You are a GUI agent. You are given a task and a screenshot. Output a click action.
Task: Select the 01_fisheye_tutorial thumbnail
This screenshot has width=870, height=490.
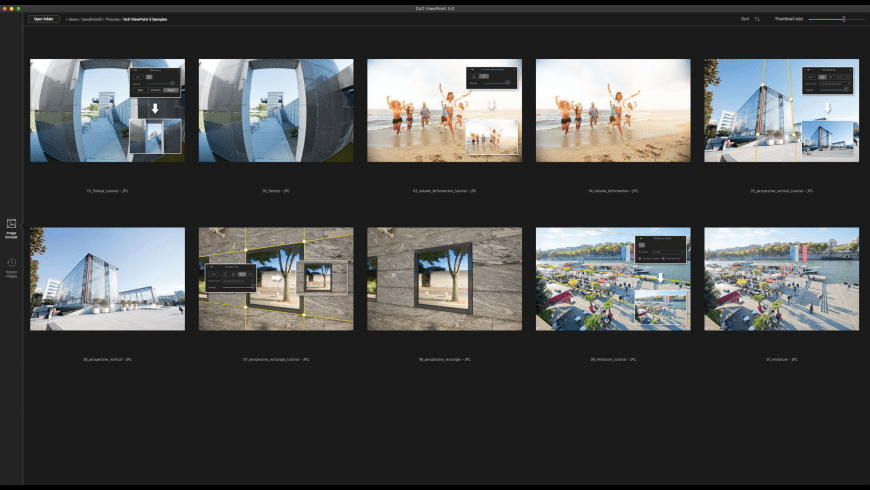107,110
